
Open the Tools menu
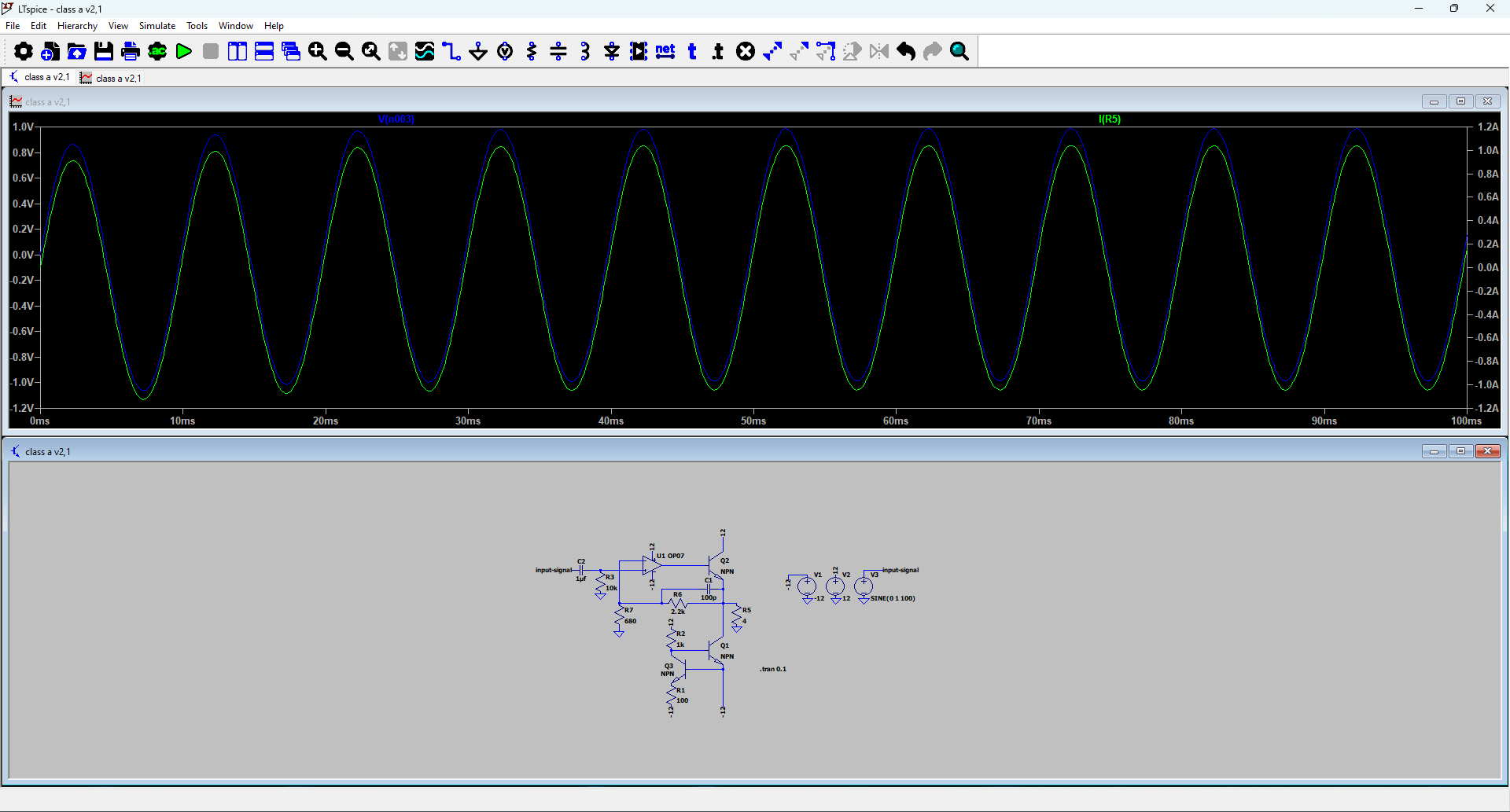coord(197,26)
